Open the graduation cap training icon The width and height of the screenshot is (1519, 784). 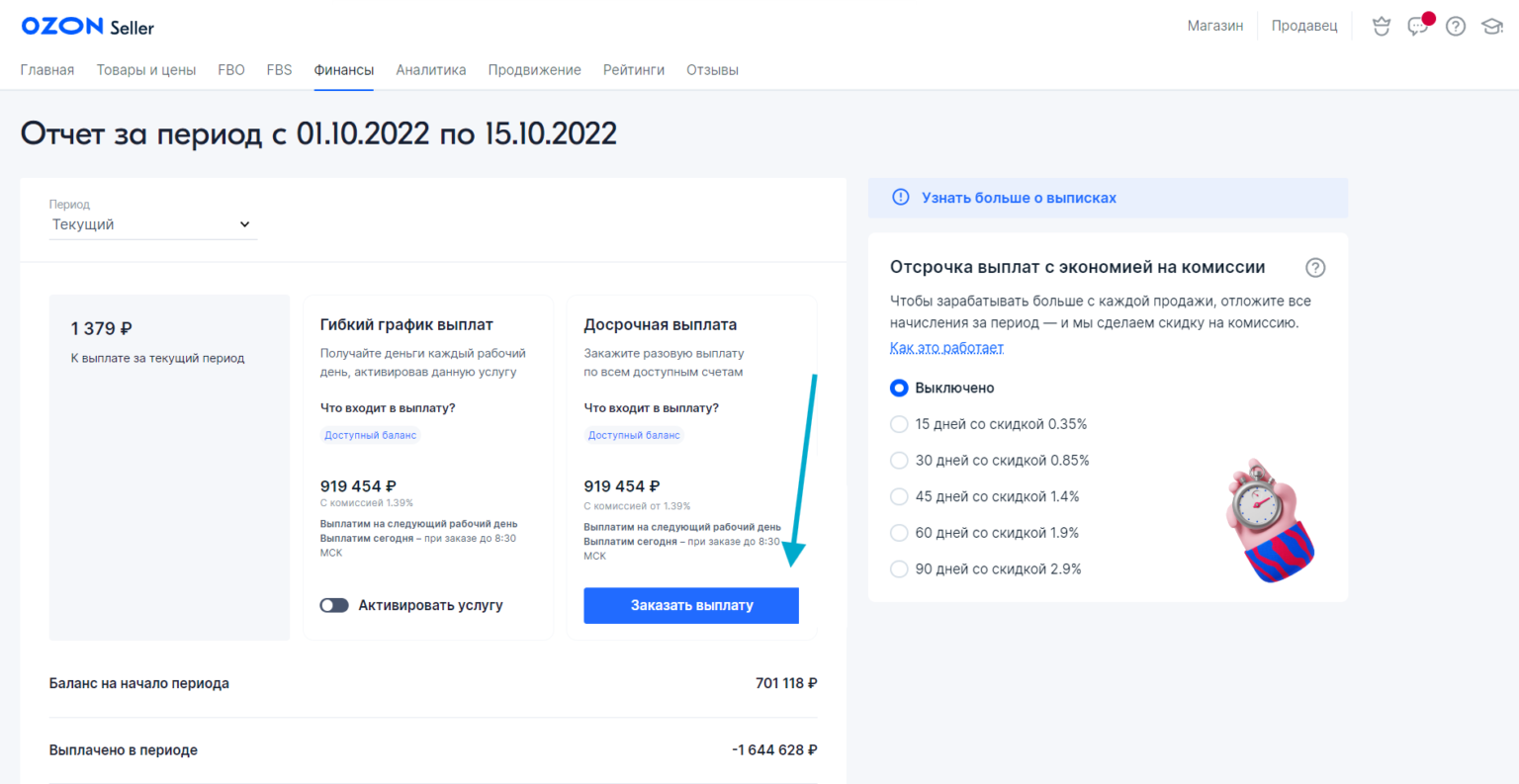pyautogui.click(x=1491, y=27)
